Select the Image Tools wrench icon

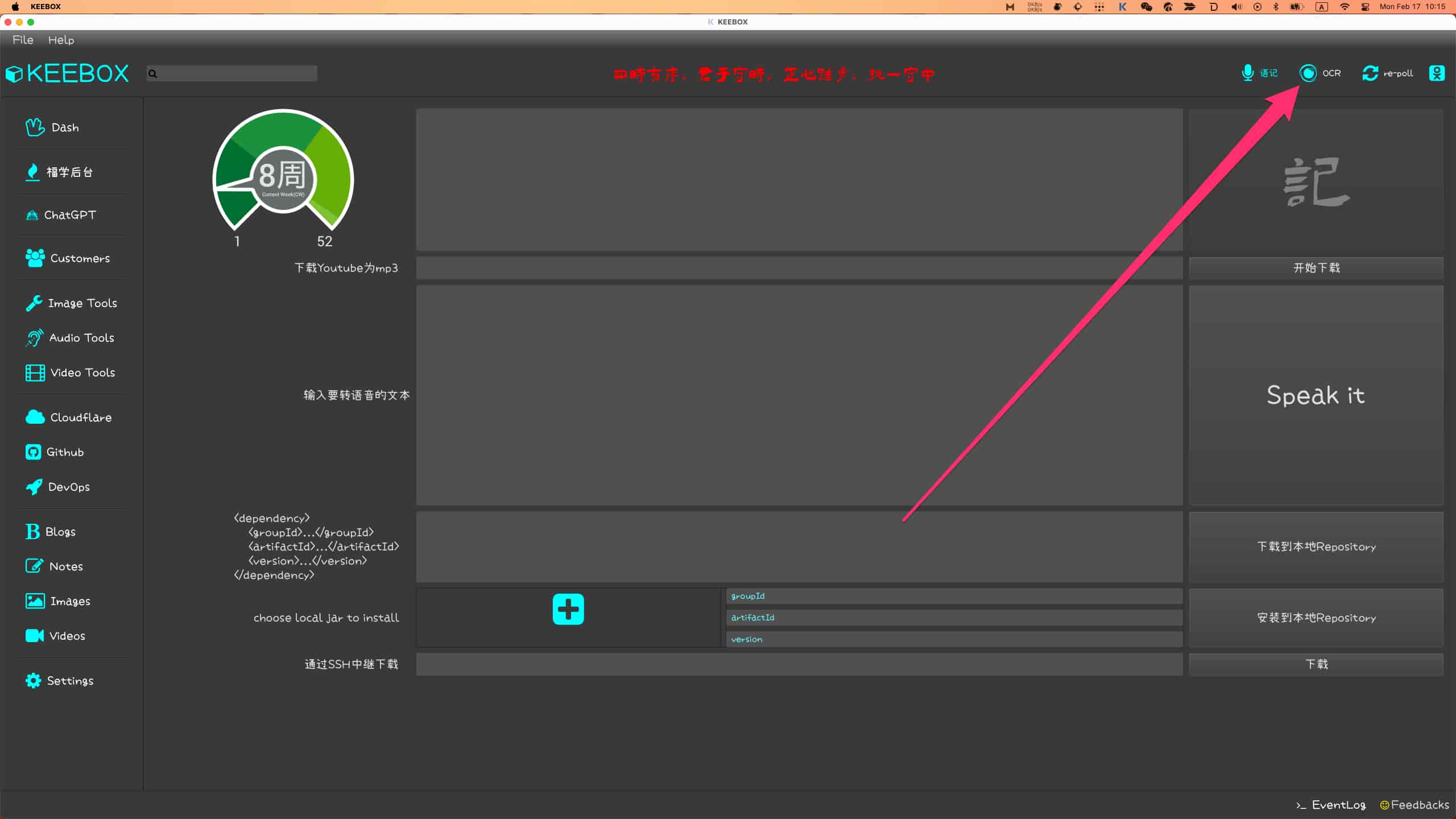(x=34, y=303)
